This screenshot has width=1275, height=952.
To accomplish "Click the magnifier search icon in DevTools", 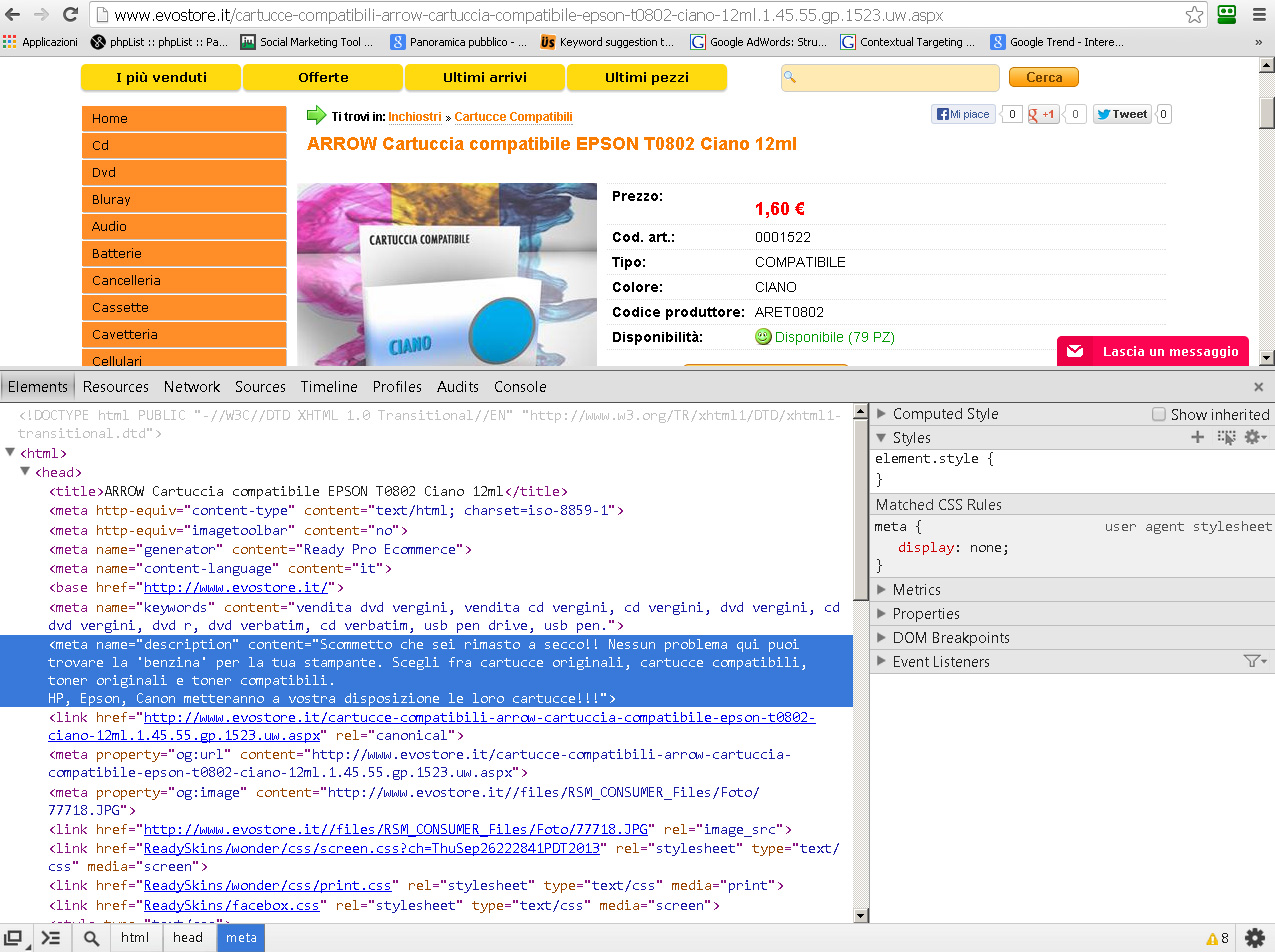I will tap(91, 938).
